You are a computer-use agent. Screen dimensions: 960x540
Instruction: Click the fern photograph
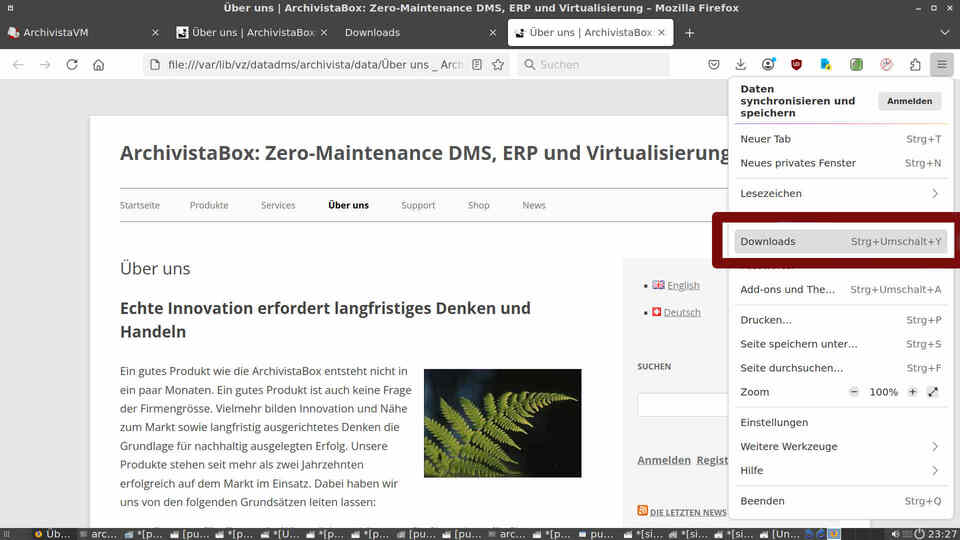tap(502, 423)
